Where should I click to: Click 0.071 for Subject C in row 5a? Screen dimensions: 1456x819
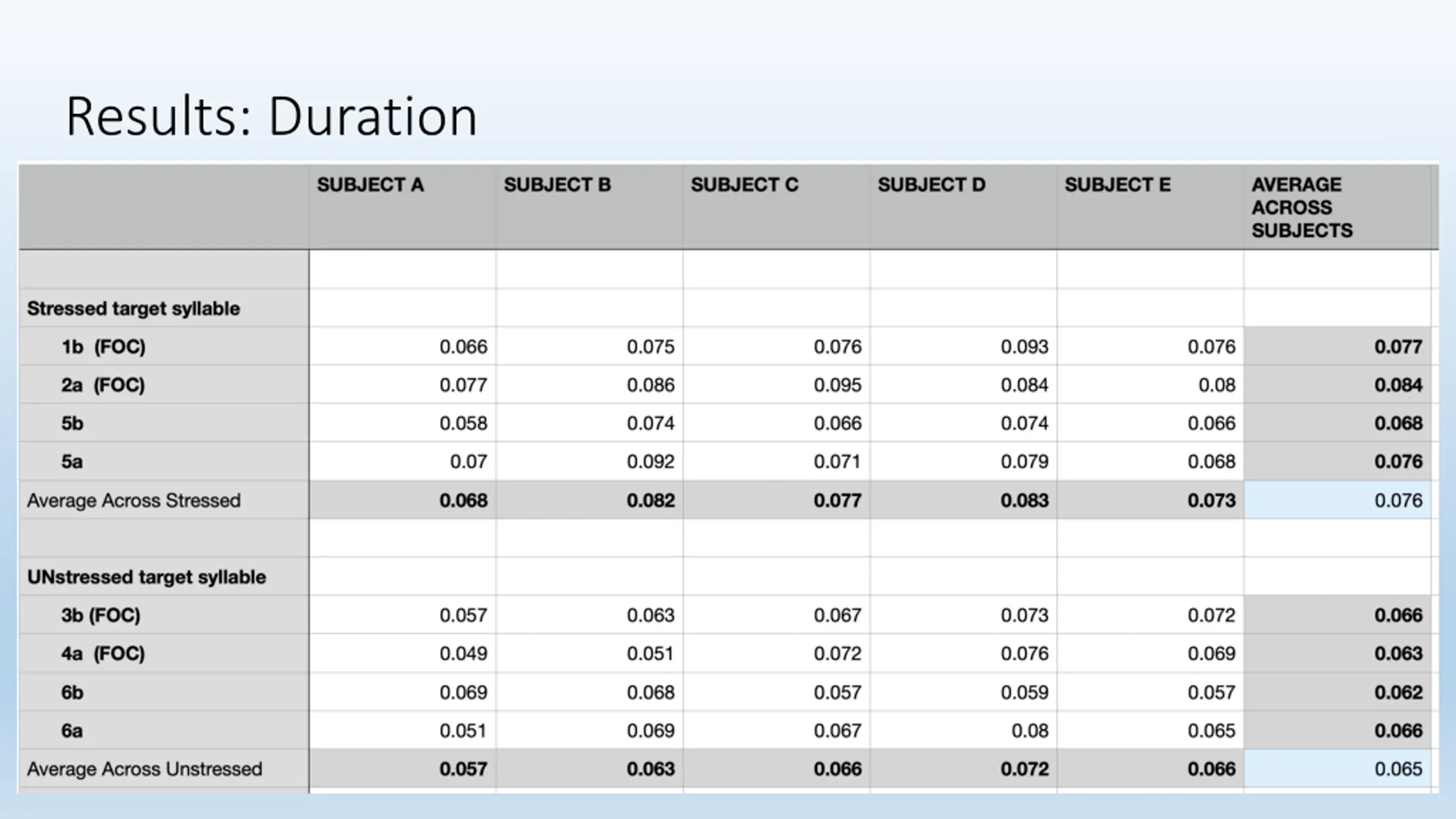[x=837, y=462]
